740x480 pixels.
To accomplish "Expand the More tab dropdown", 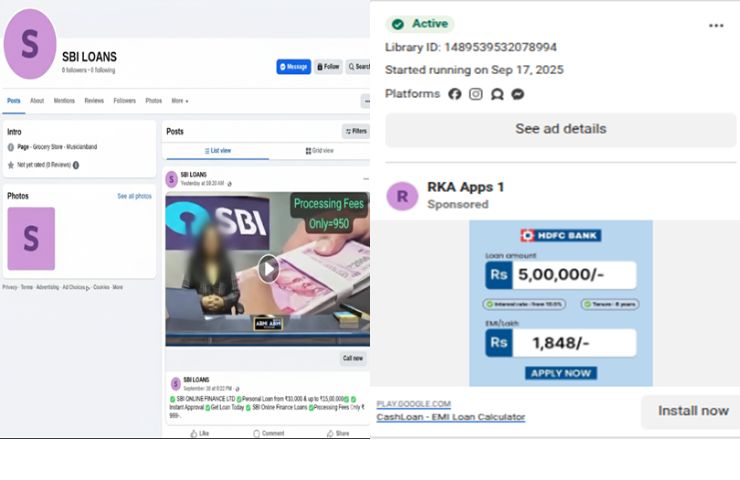I will pyautogui.click(x=179, y=101).
